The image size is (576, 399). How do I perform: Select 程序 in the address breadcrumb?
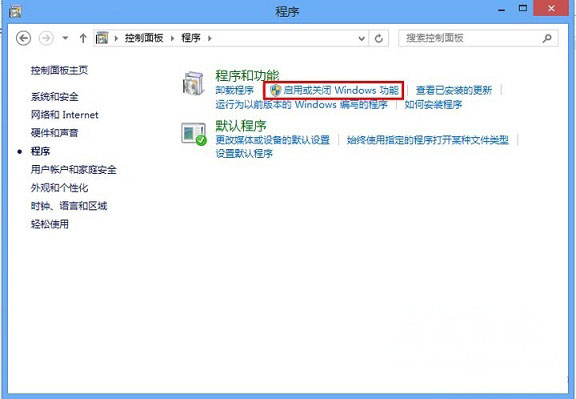click(x=191, y=38)
